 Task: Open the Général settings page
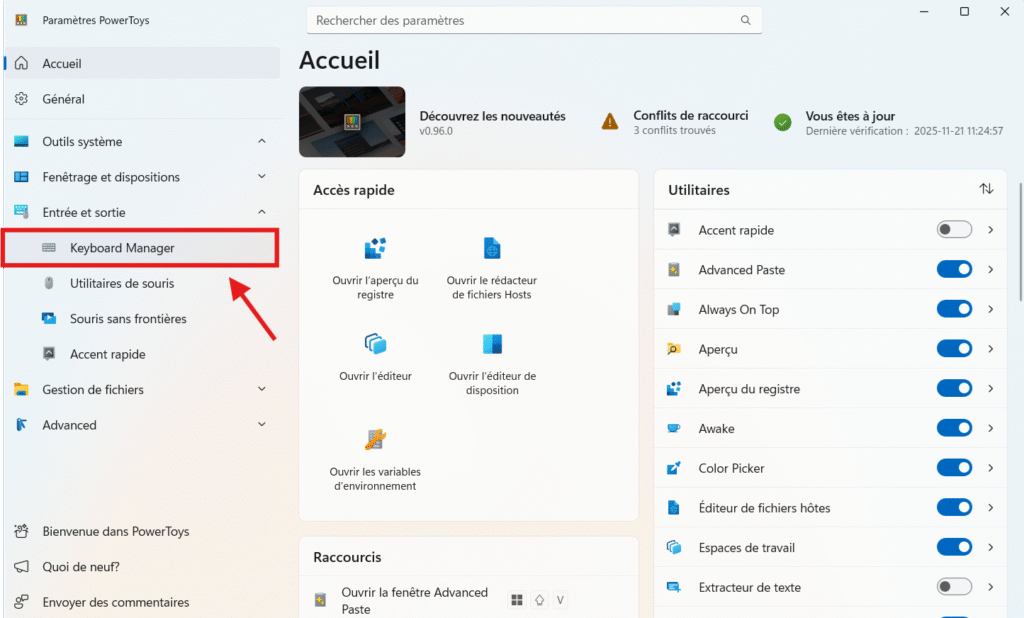click(63, 99)
